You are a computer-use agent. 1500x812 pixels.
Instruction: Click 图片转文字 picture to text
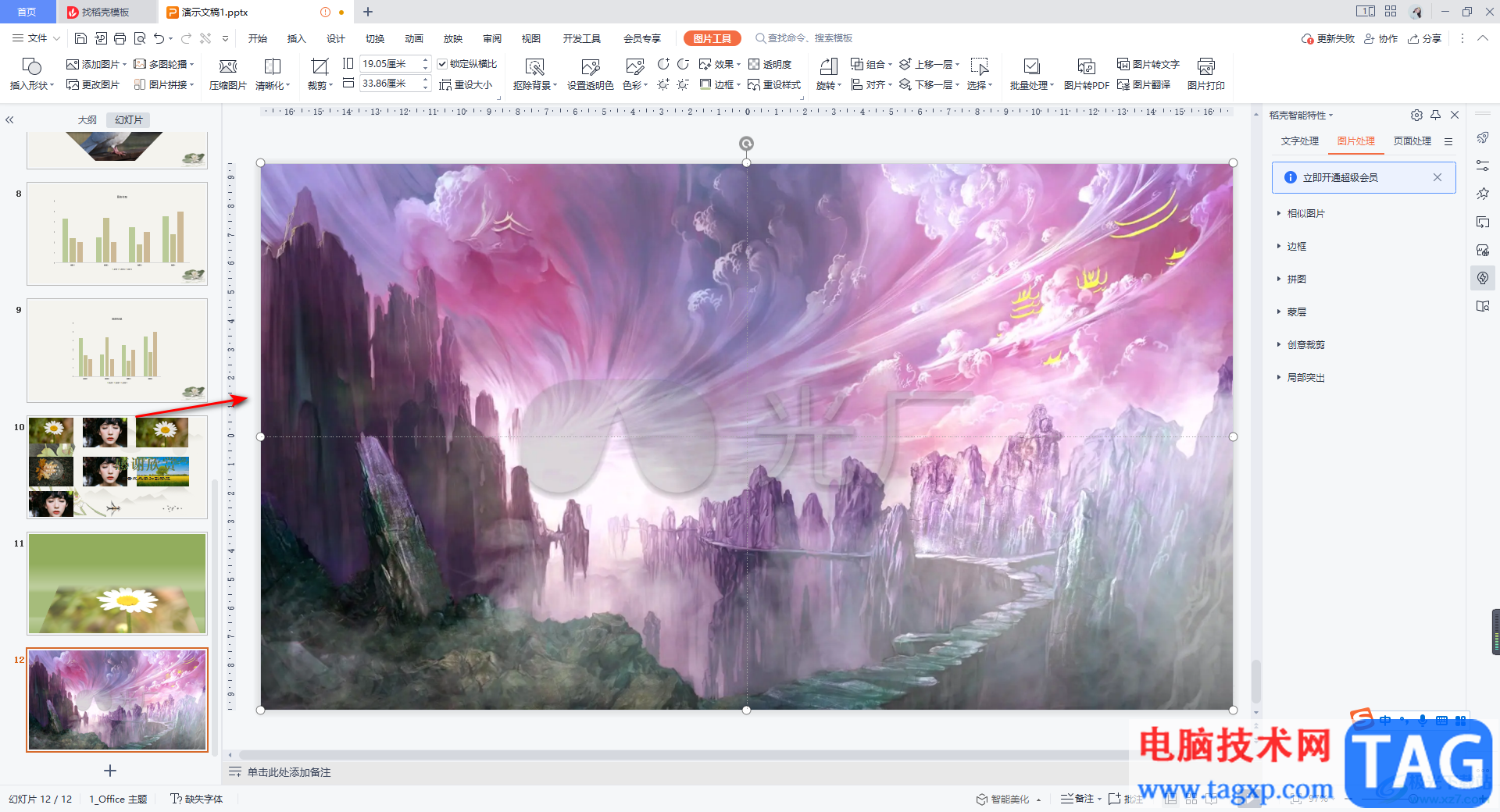pos(1148,64)
